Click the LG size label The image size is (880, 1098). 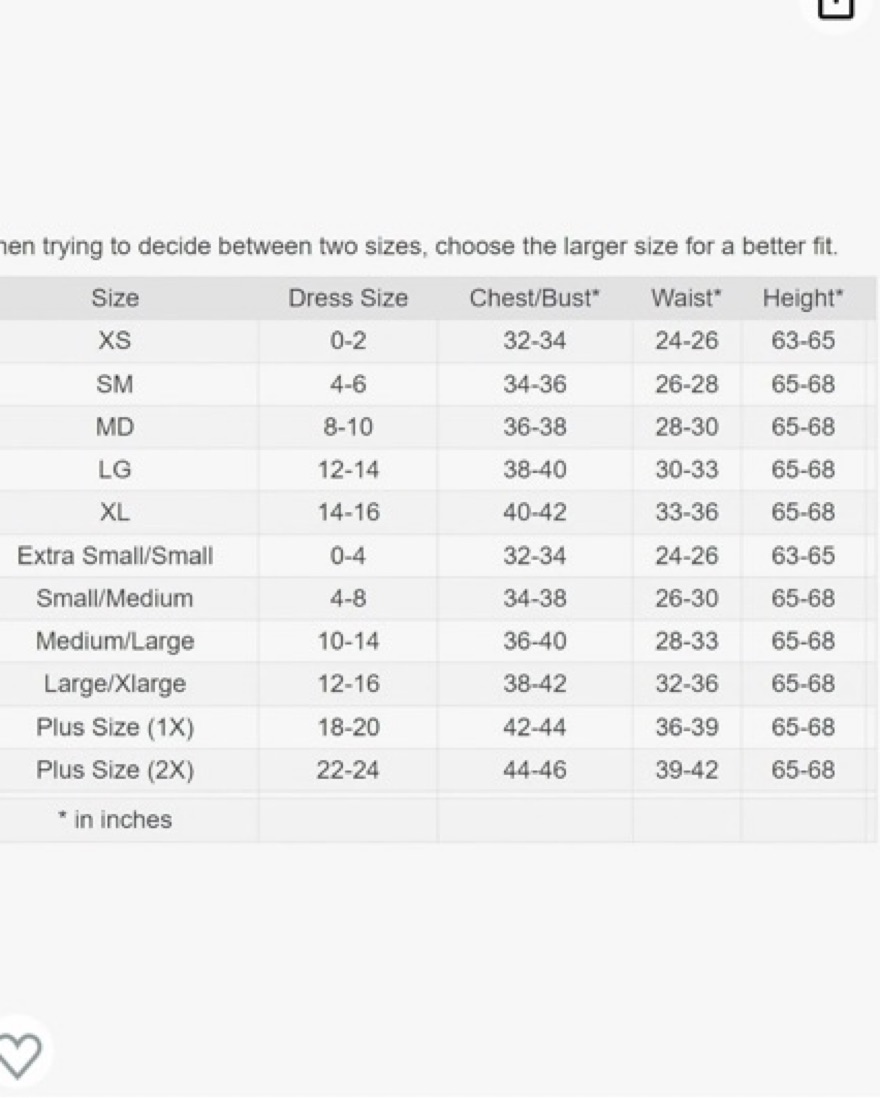[x=115, y=470]
